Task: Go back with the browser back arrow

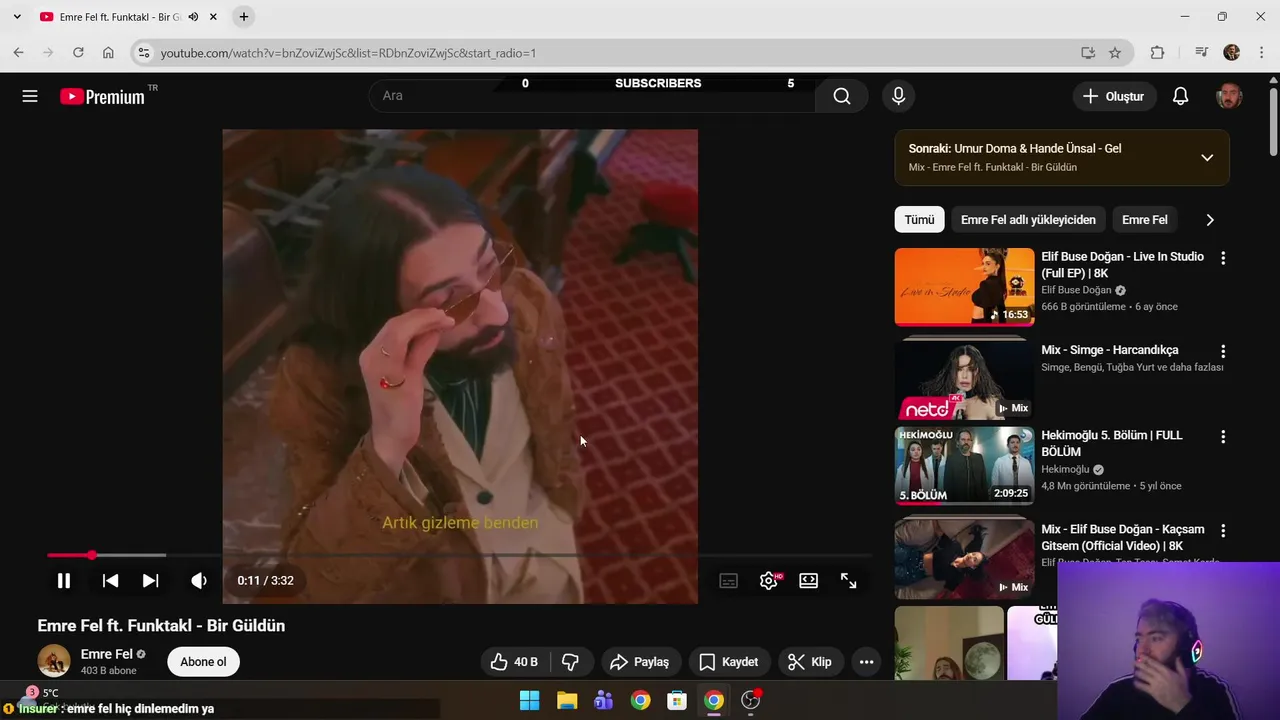Action: pyautogui.click(x=18, y=53)
